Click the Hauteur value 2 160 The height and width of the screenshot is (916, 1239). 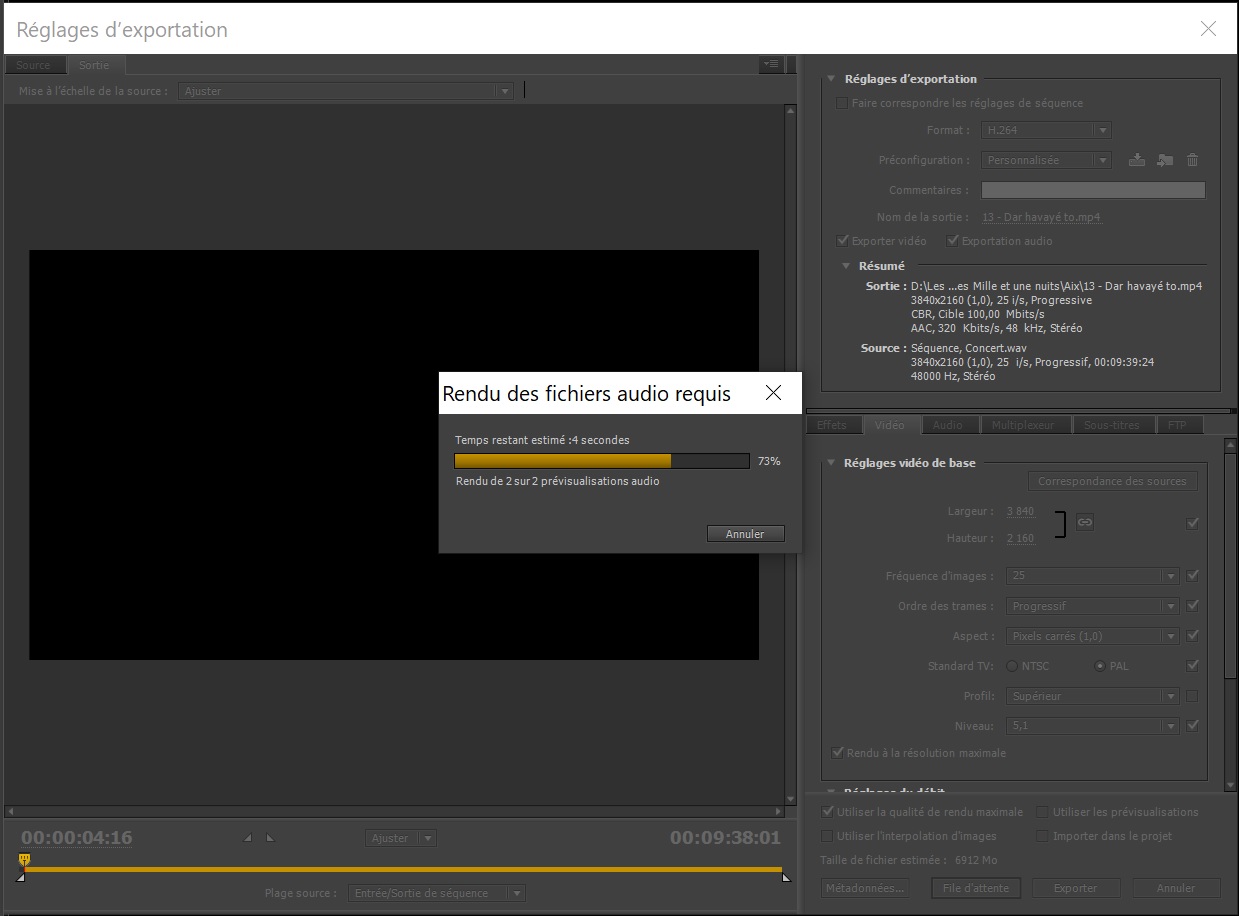(x=1021, y=538)
